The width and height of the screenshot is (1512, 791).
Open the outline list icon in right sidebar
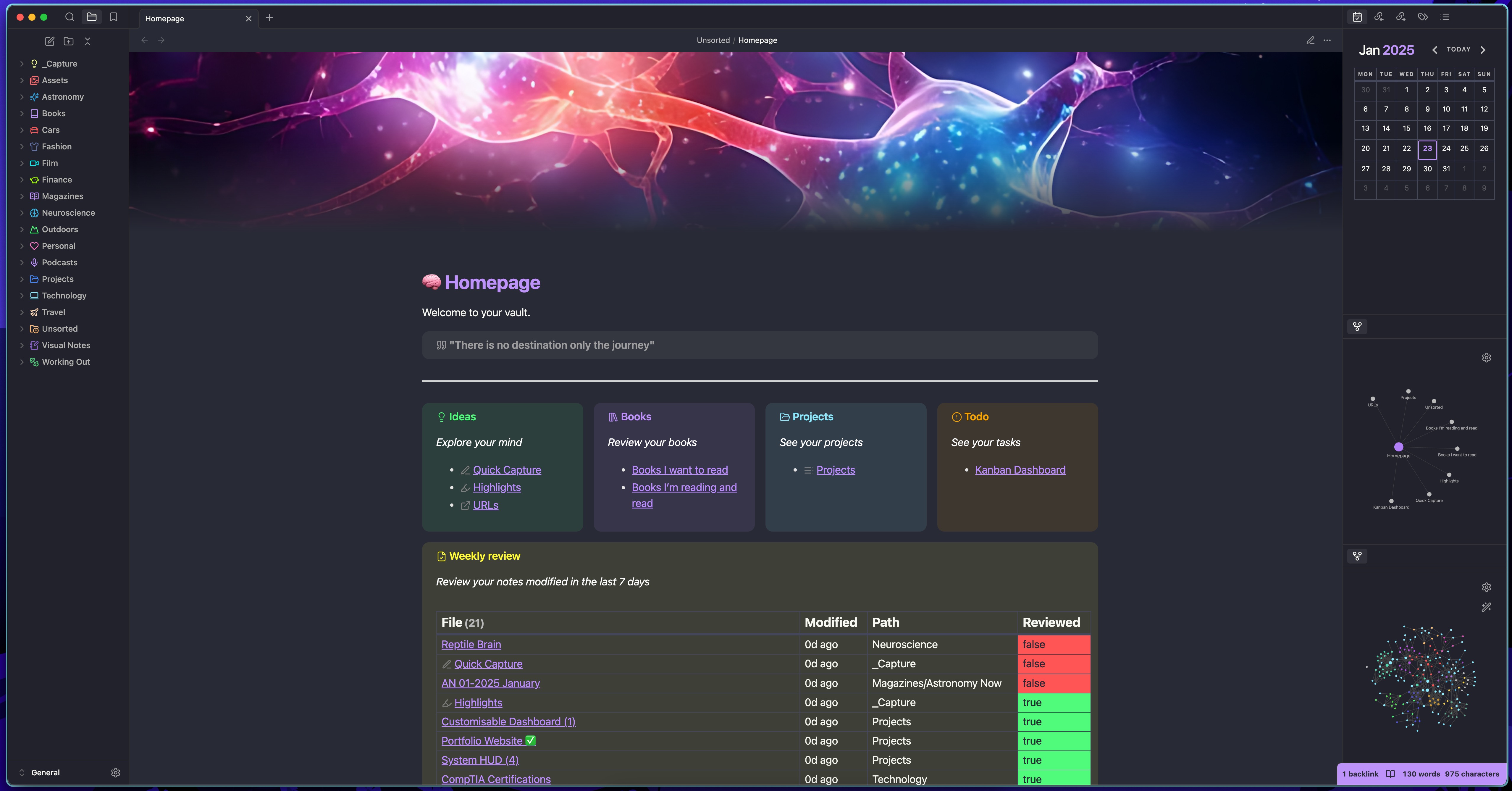pos(1445,17)
